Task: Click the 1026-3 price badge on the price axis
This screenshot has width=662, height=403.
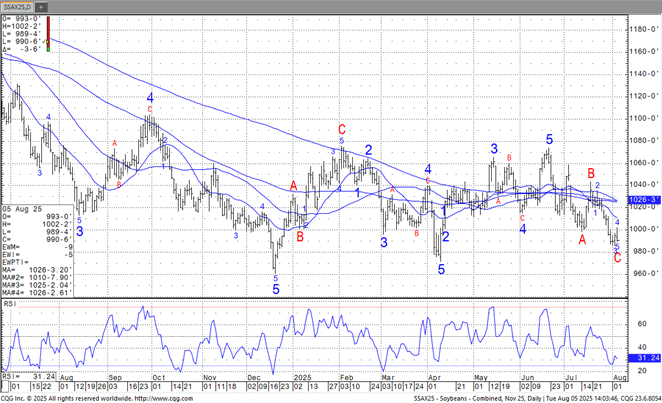Action: (x=643, y=200)
